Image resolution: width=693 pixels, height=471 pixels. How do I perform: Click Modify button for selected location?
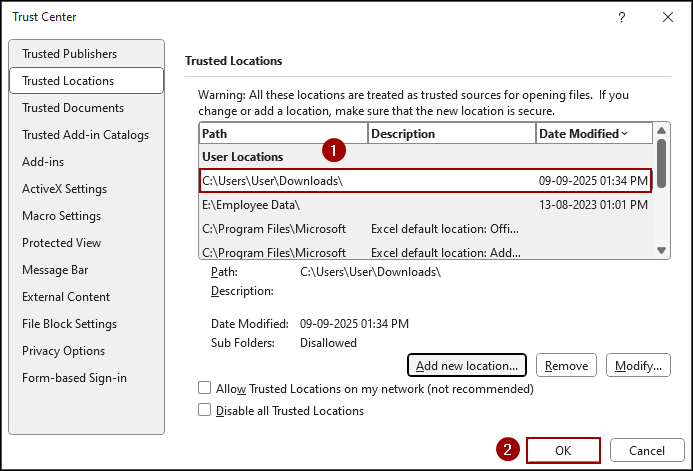click(x=638, y=365)
